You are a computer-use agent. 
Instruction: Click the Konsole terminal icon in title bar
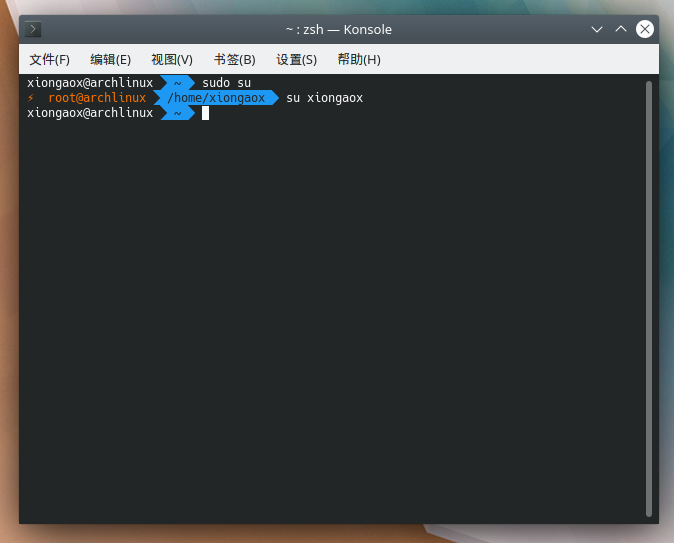click(33, 29)
